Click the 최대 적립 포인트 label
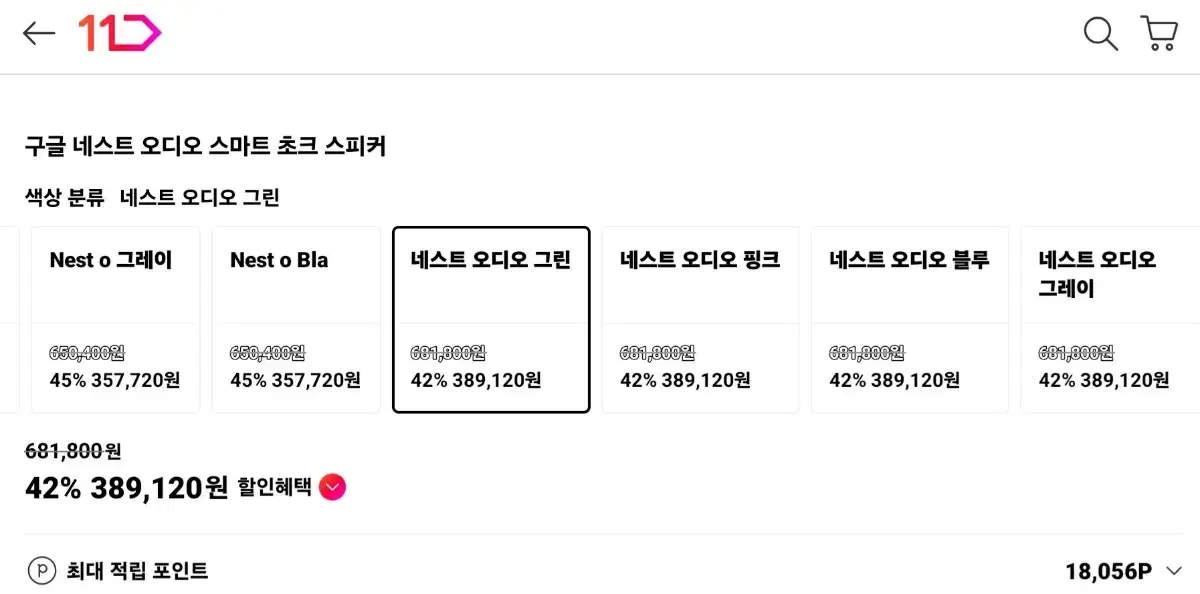Viewport: 1200px width, 594px height. click(x=137, y=571)
